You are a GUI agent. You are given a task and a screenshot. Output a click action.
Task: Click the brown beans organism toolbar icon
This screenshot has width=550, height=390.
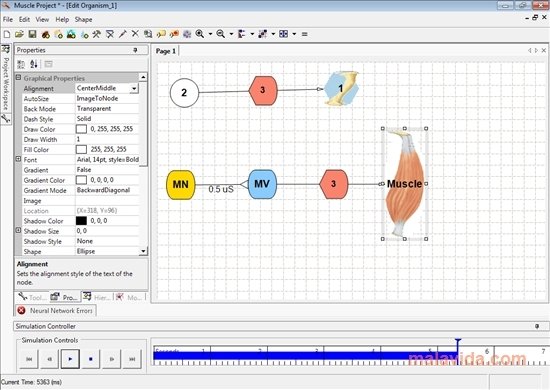45,34
